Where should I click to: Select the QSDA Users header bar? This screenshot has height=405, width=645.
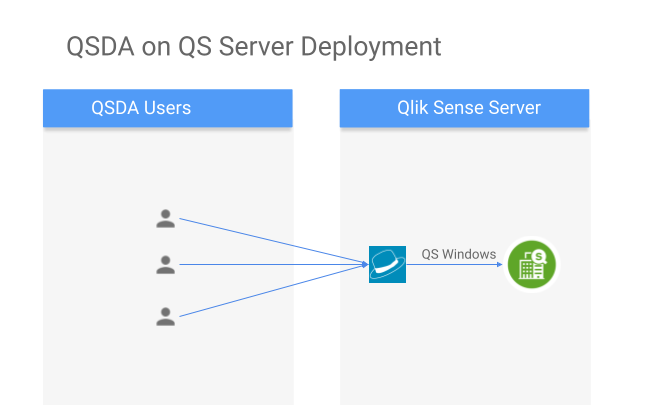coord(167,108)
